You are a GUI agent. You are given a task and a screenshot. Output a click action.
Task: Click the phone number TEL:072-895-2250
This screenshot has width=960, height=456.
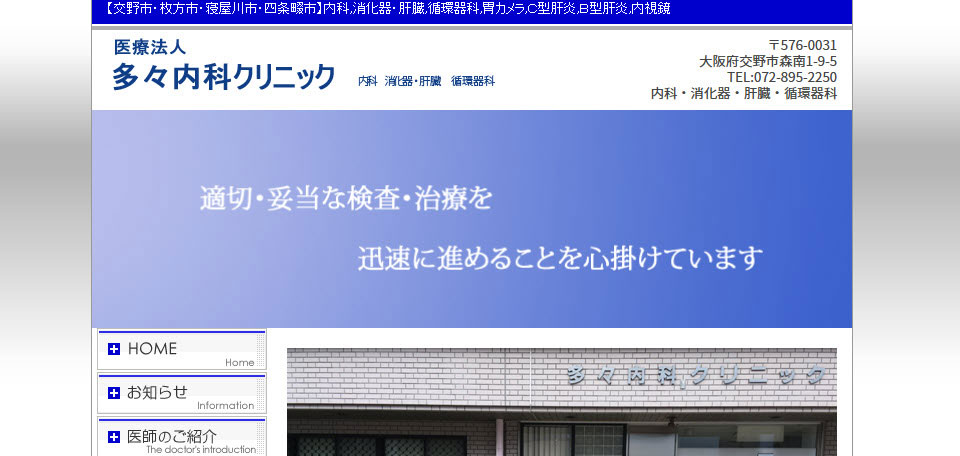tap(782, 77)
